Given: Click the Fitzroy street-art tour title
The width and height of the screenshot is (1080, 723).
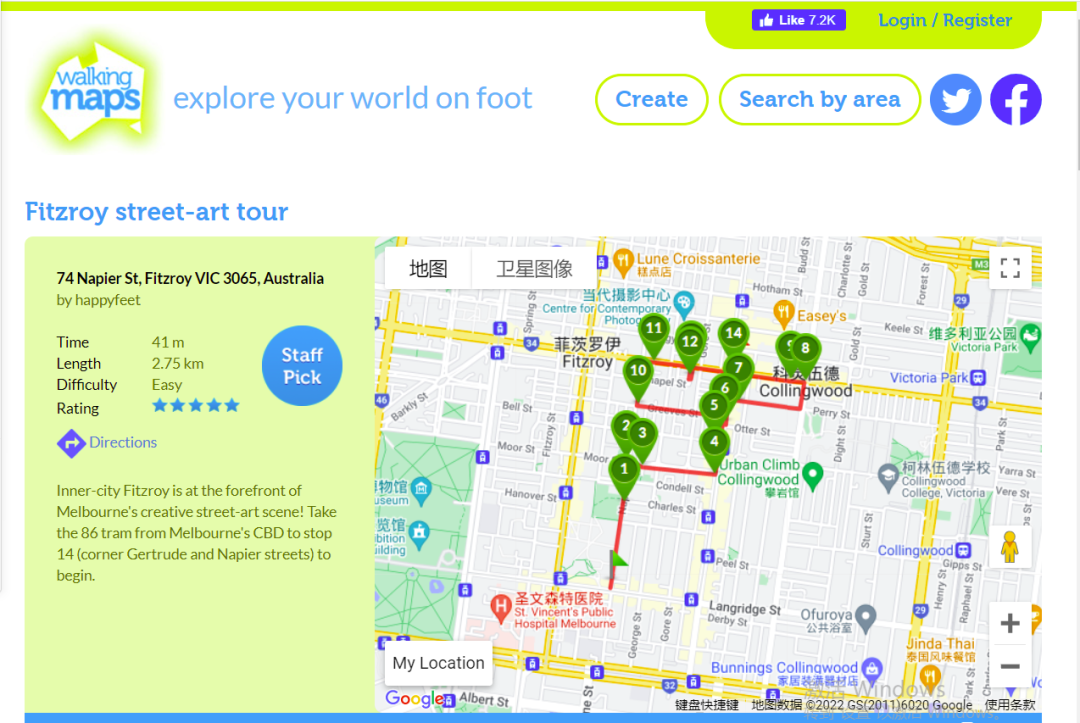Looking at the screenshot, I should tap(156, 211).
